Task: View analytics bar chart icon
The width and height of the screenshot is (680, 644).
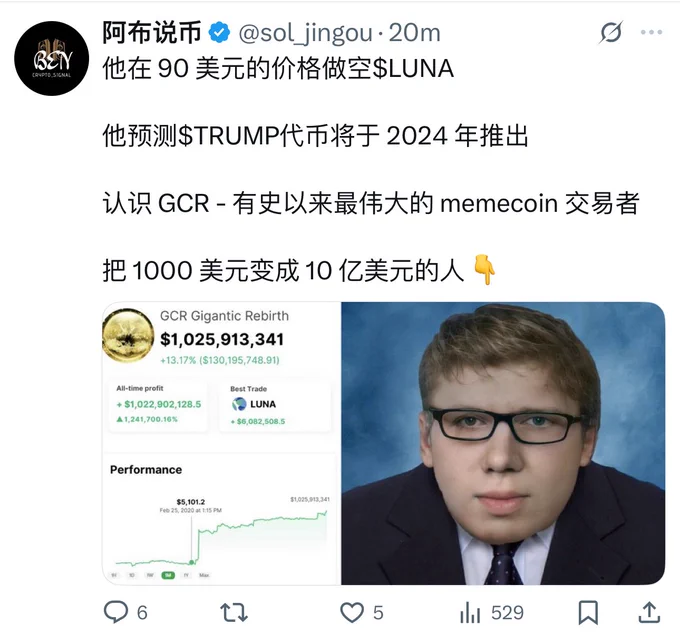Action: [x=470, y=613]
